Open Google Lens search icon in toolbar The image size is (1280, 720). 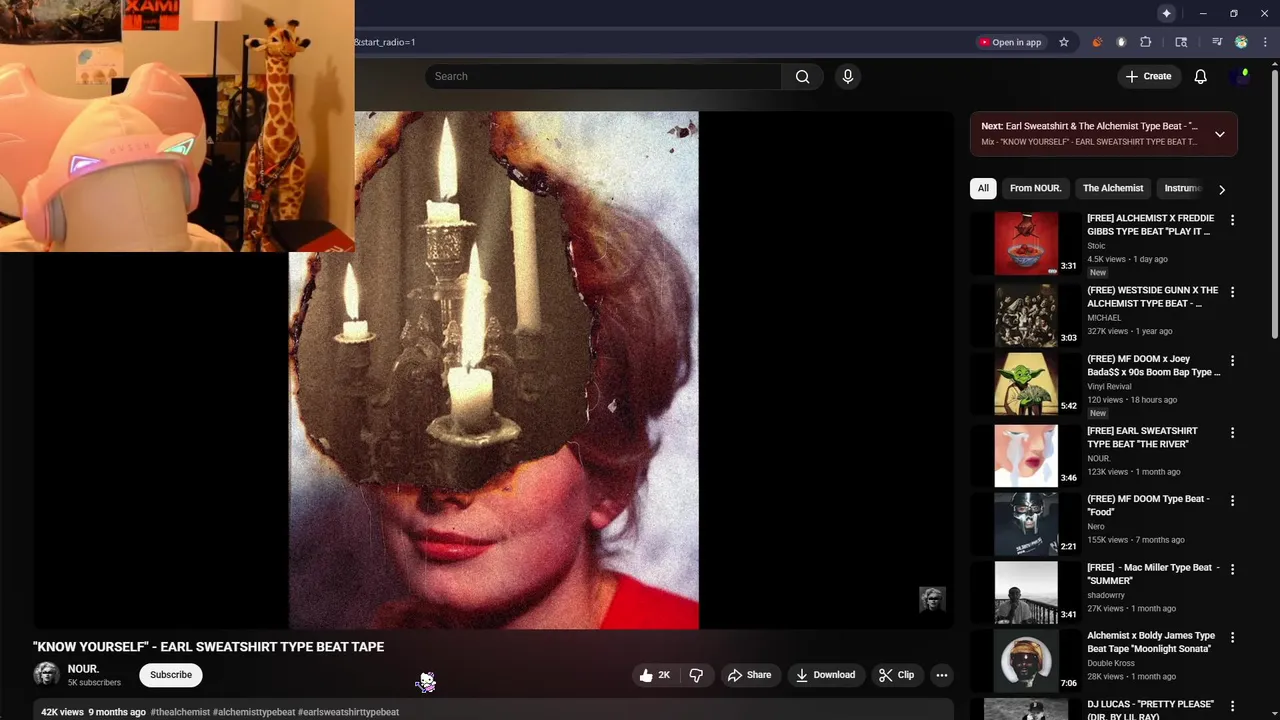[x=1181, y=42]
